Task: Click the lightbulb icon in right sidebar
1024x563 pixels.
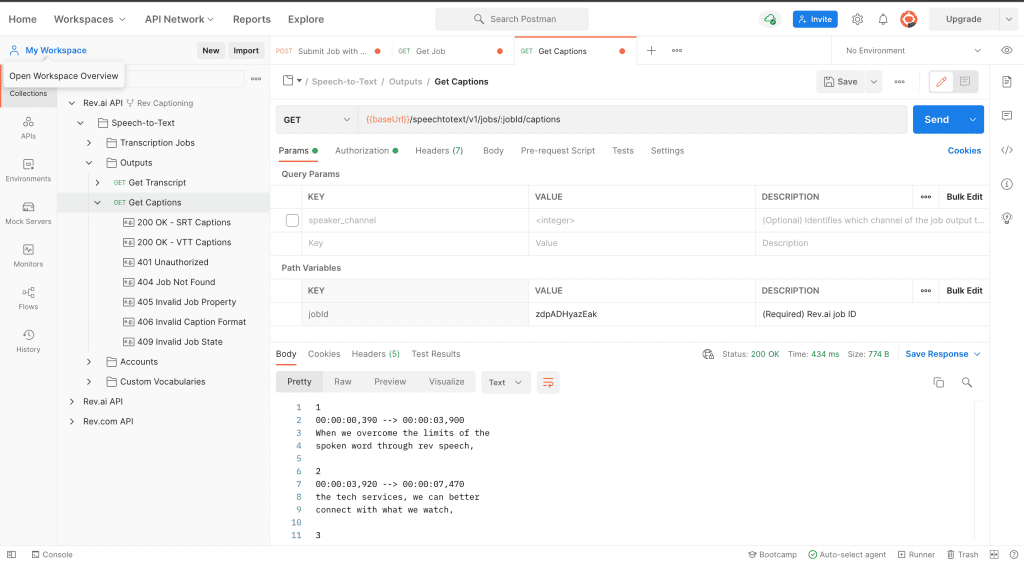Action: 1006,218
